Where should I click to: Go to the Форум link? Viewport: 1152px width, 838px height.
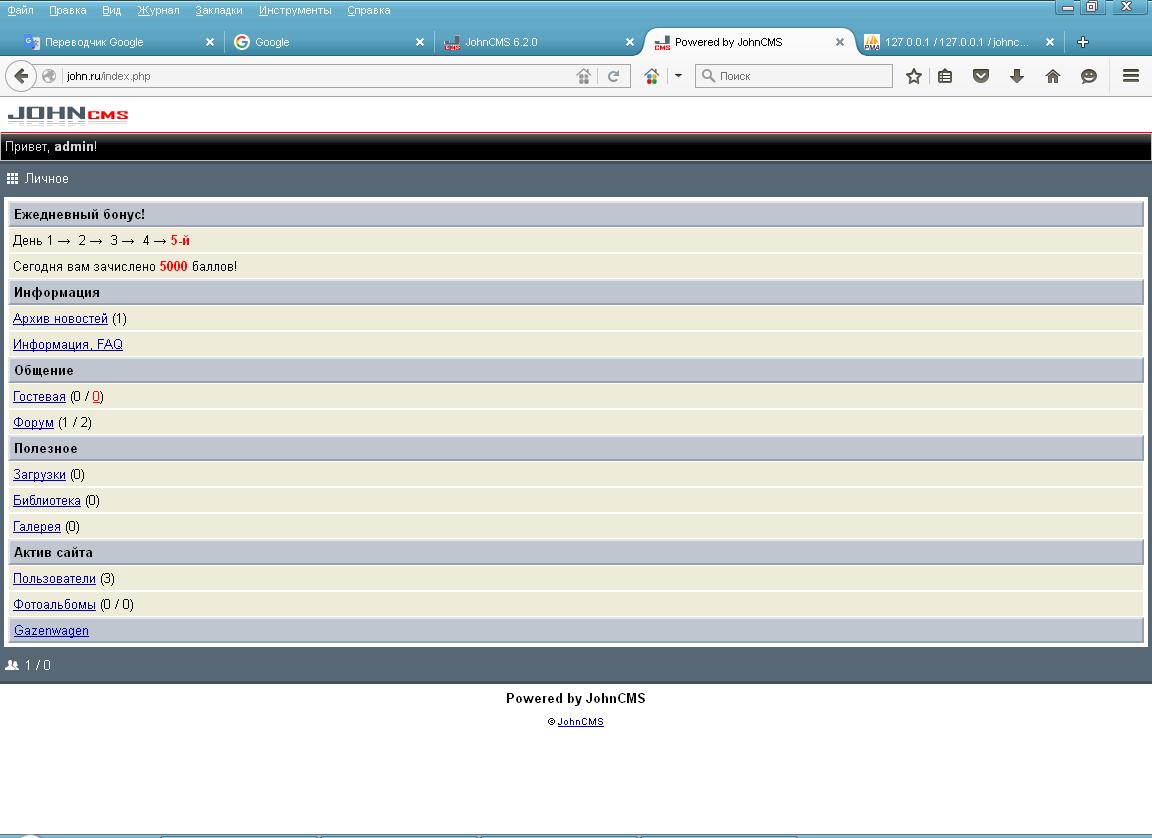pyautogui.click(x=33, y=423)
